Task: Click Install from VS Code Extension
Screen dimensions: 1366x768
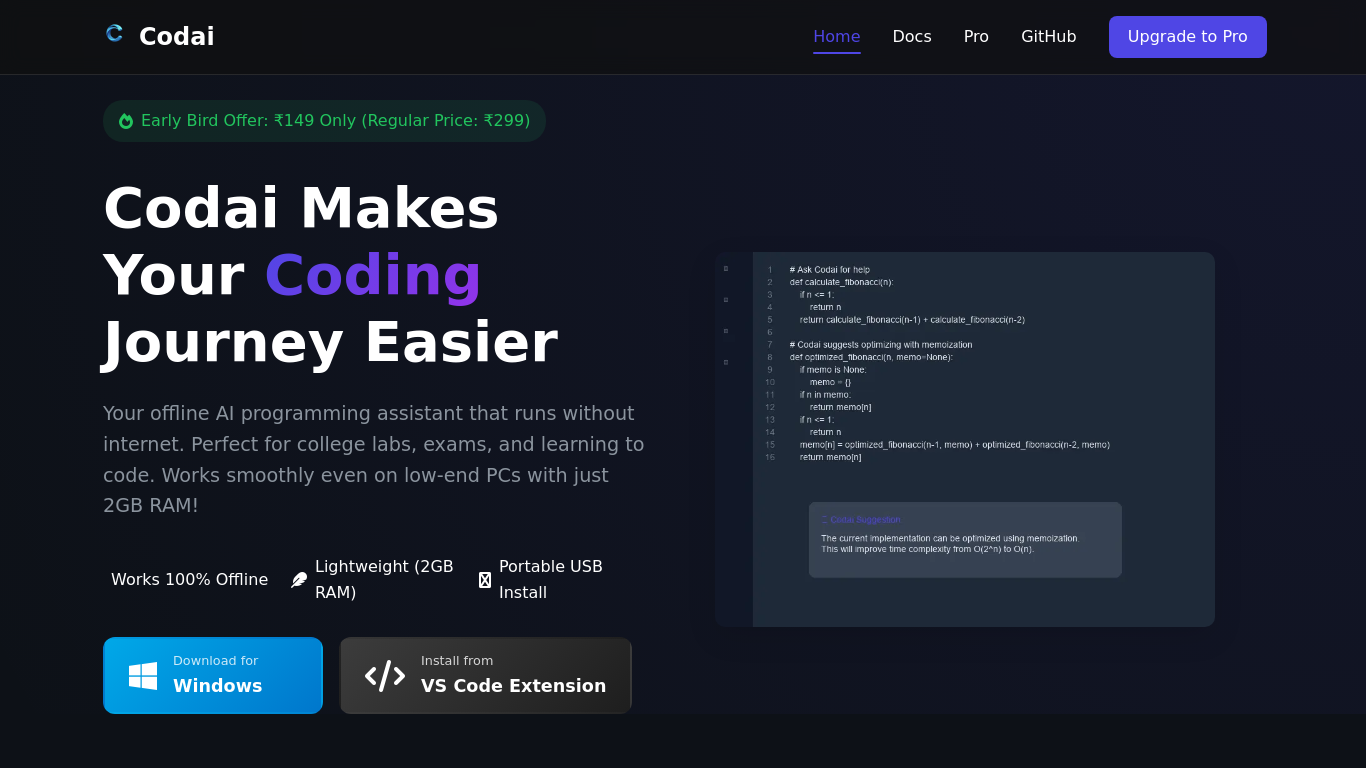Action: tap(485, 675)
